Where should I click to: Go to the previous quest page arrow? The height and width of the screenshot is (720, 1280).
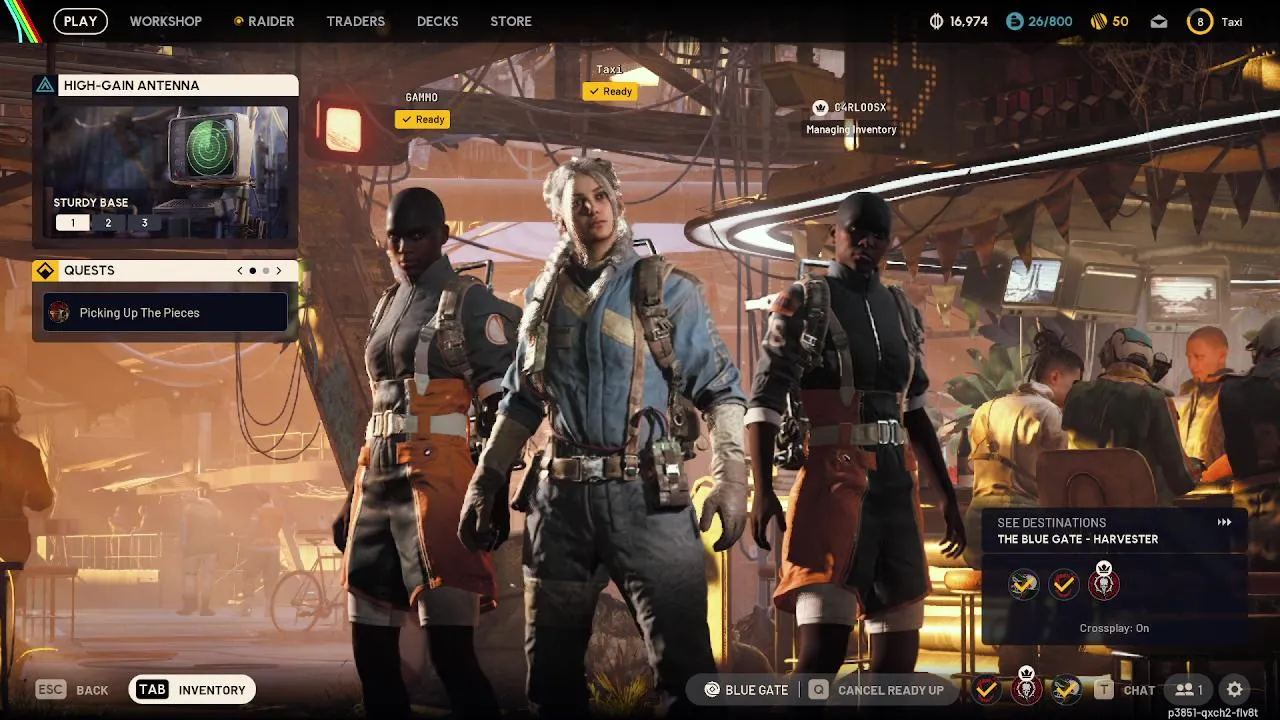(x=240, y=270)
